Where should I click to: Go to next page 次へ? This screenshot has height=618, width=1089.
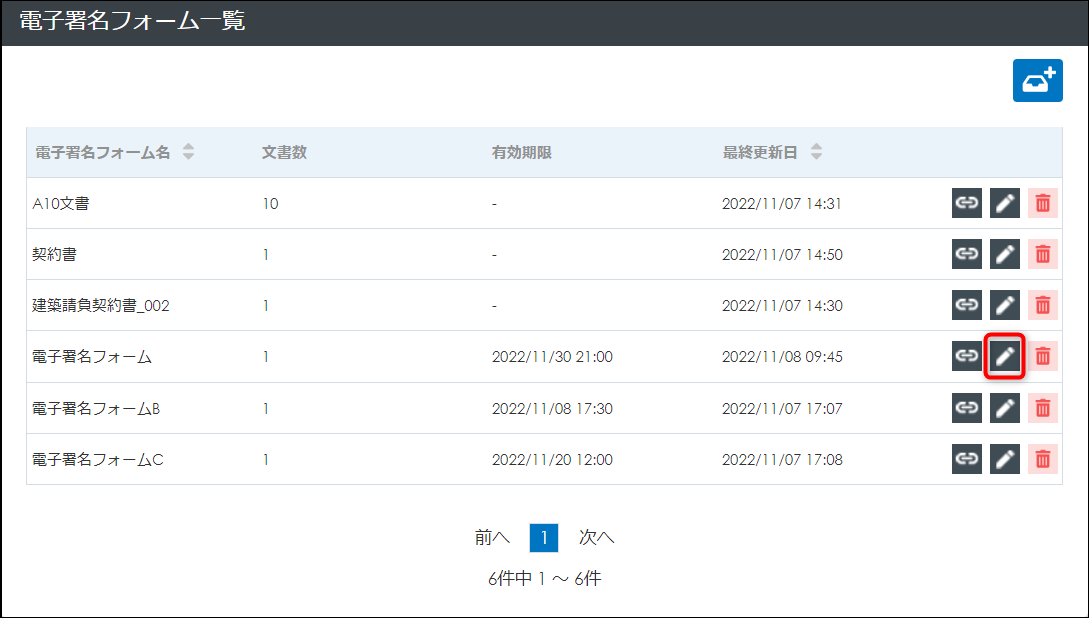click(597, 537)
